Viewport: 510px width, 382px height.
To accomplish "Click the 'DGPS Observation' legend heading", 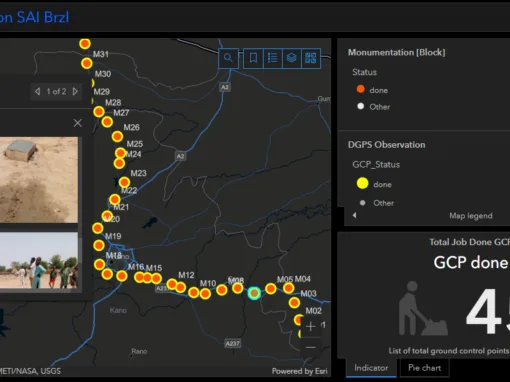I will click(x=386, y=145).
